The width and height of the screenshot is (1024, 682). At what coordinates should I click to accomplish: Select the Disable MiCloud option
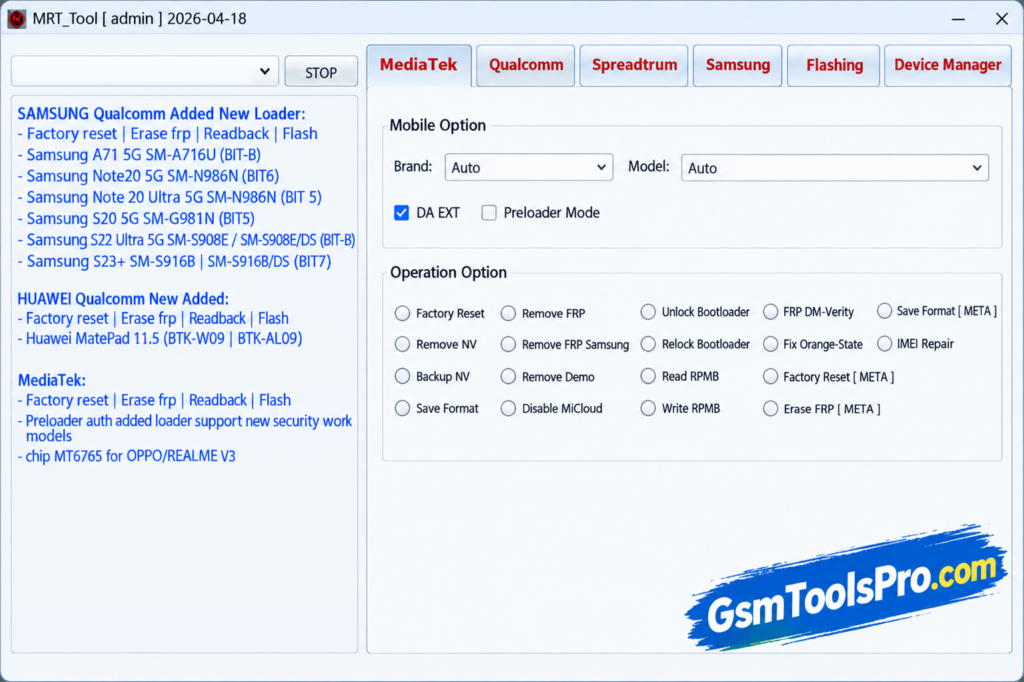point(508,408)
